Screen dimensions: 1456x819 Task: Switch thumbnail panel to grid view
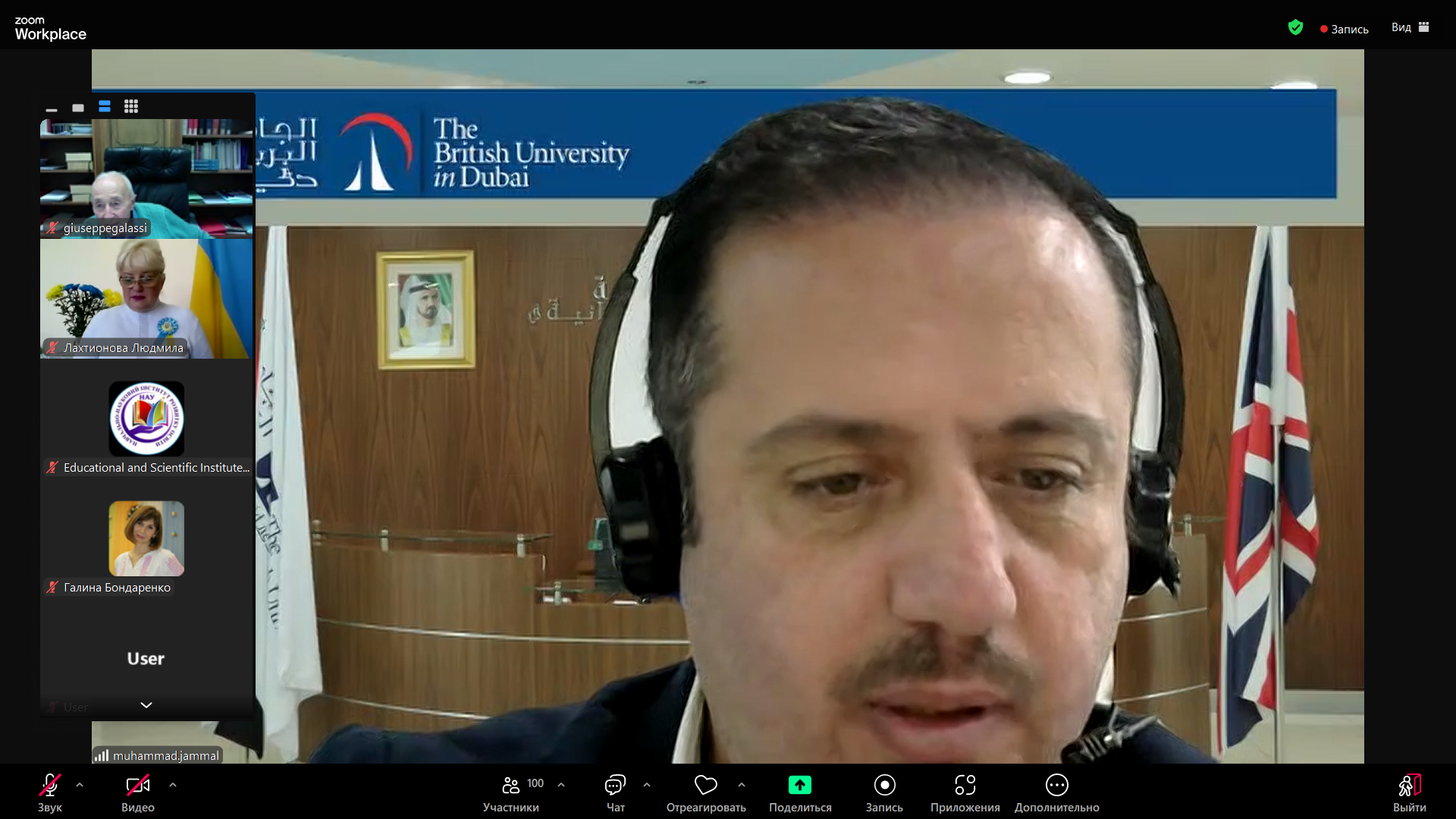pyautogui.click(x=131, y=107)
